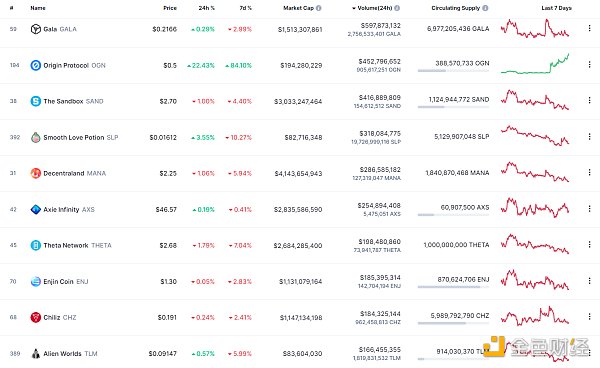Open the three-dot menu for Theta Network row
Screen dimensions: 600x368
pos(589,244)
